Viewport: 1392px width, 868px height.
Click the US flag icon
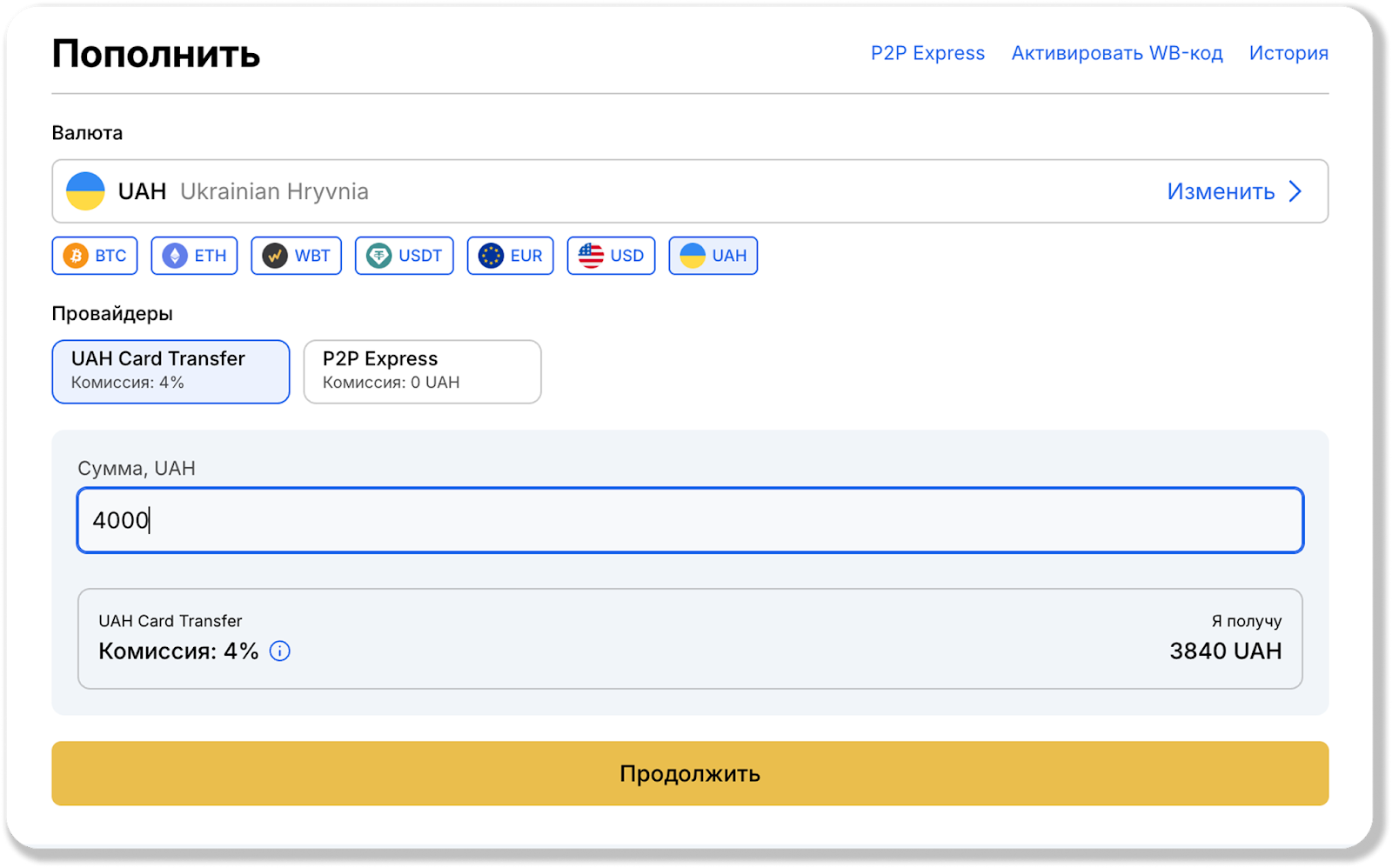(x=591, y=256)
